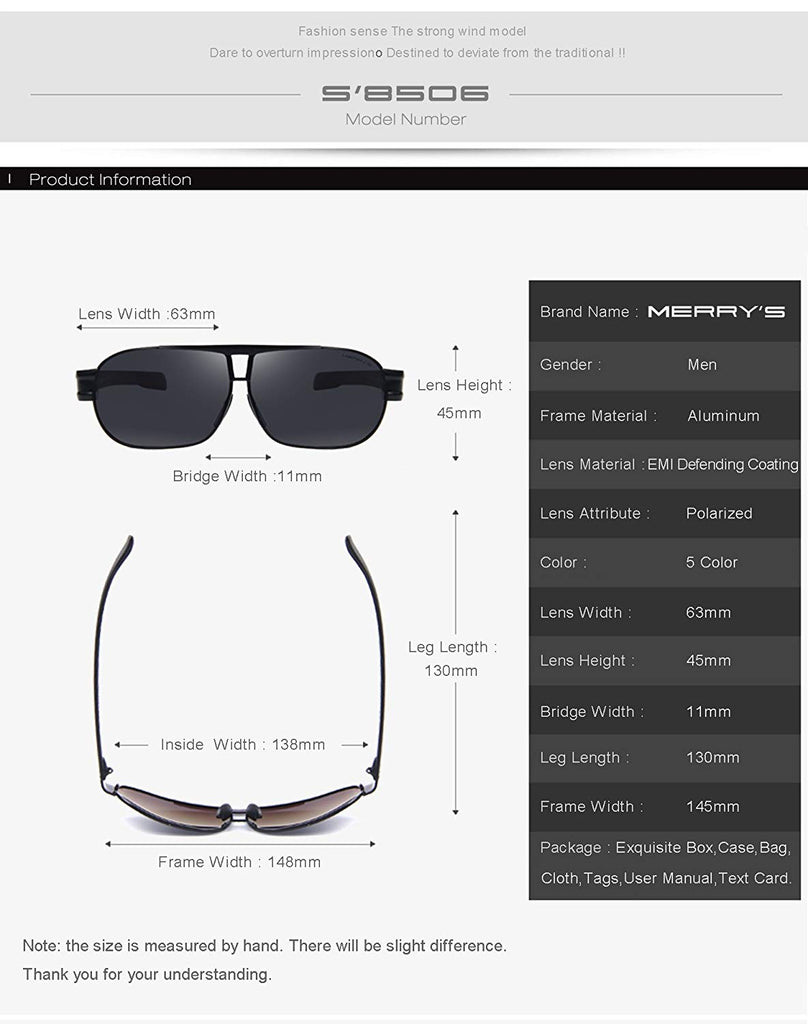
Task: Click the MERRY'S brand logo
Action: (x=716, y=312)
